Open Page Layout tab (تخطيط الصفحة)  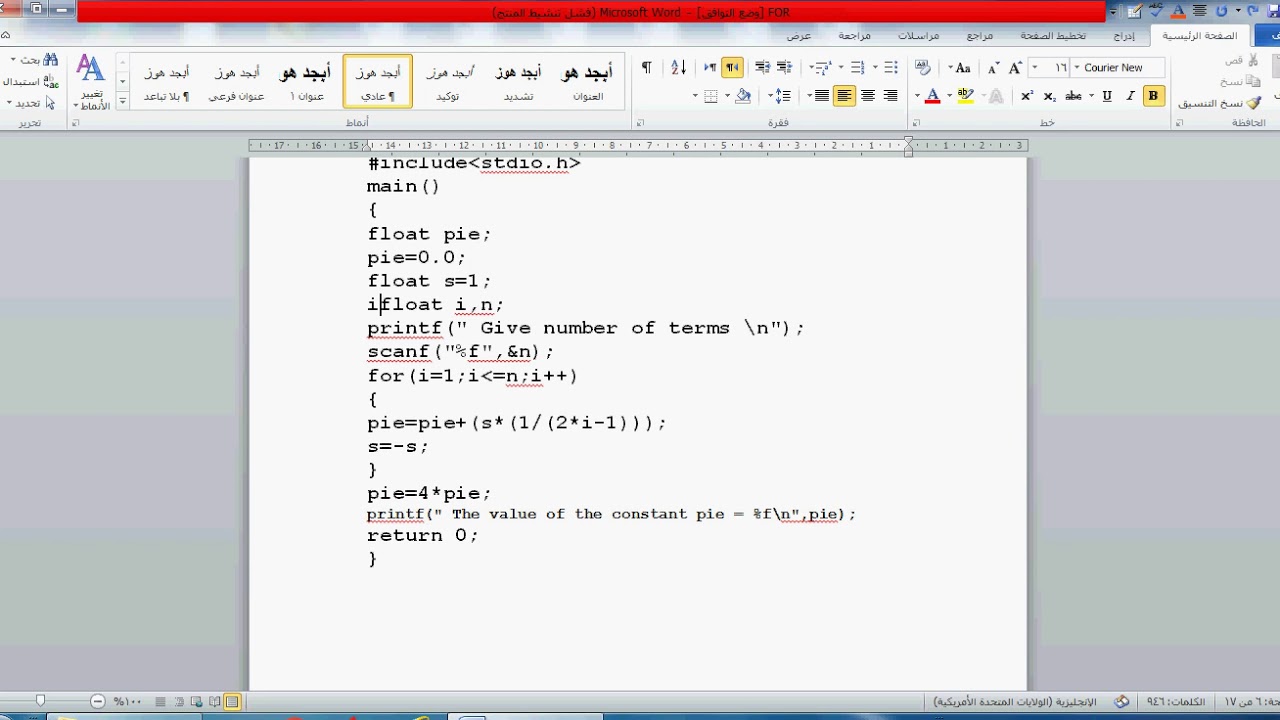point(1053,36)
